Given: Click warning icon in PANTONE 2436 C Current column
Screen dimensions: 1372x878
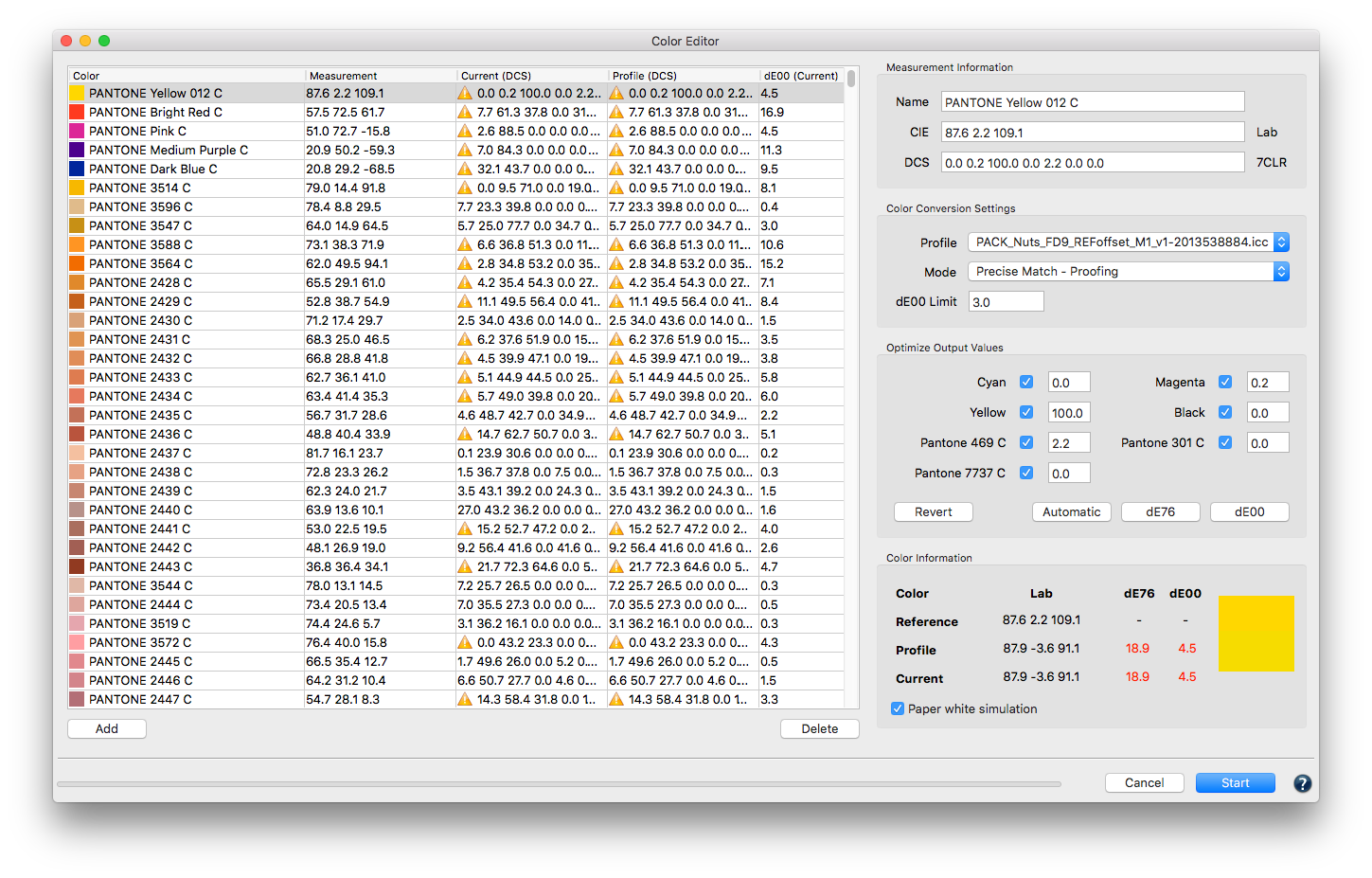Looking at the screenshot, I should tap(465, 434).
